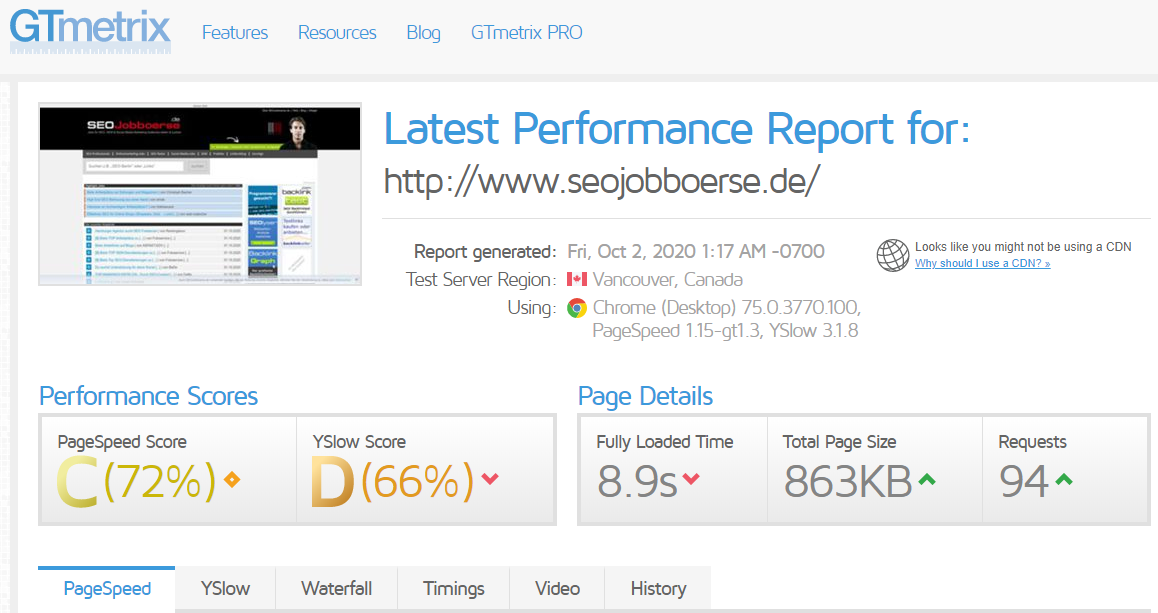
Task: Select the Timings tab
Action: (453, 589)
